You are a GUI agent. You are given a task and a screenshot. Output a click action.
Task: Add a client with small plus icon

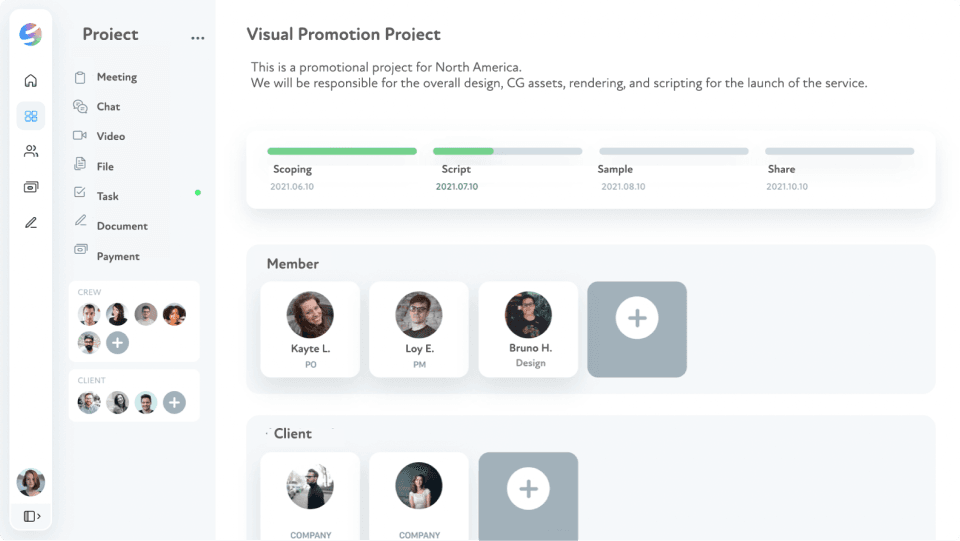coord(174,403)
